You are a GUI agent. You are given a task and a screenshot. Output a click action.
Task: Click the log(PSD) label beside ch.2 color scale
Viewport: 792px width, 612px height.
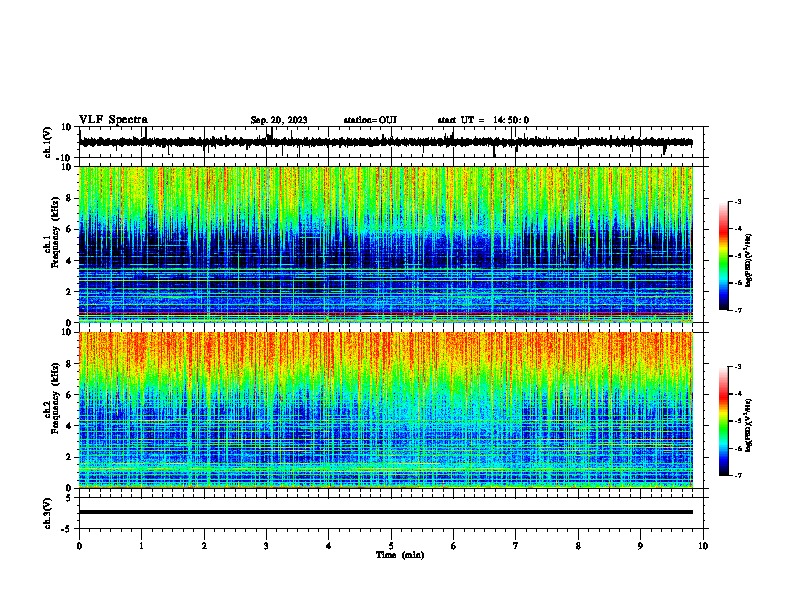(x=749, y=425)
